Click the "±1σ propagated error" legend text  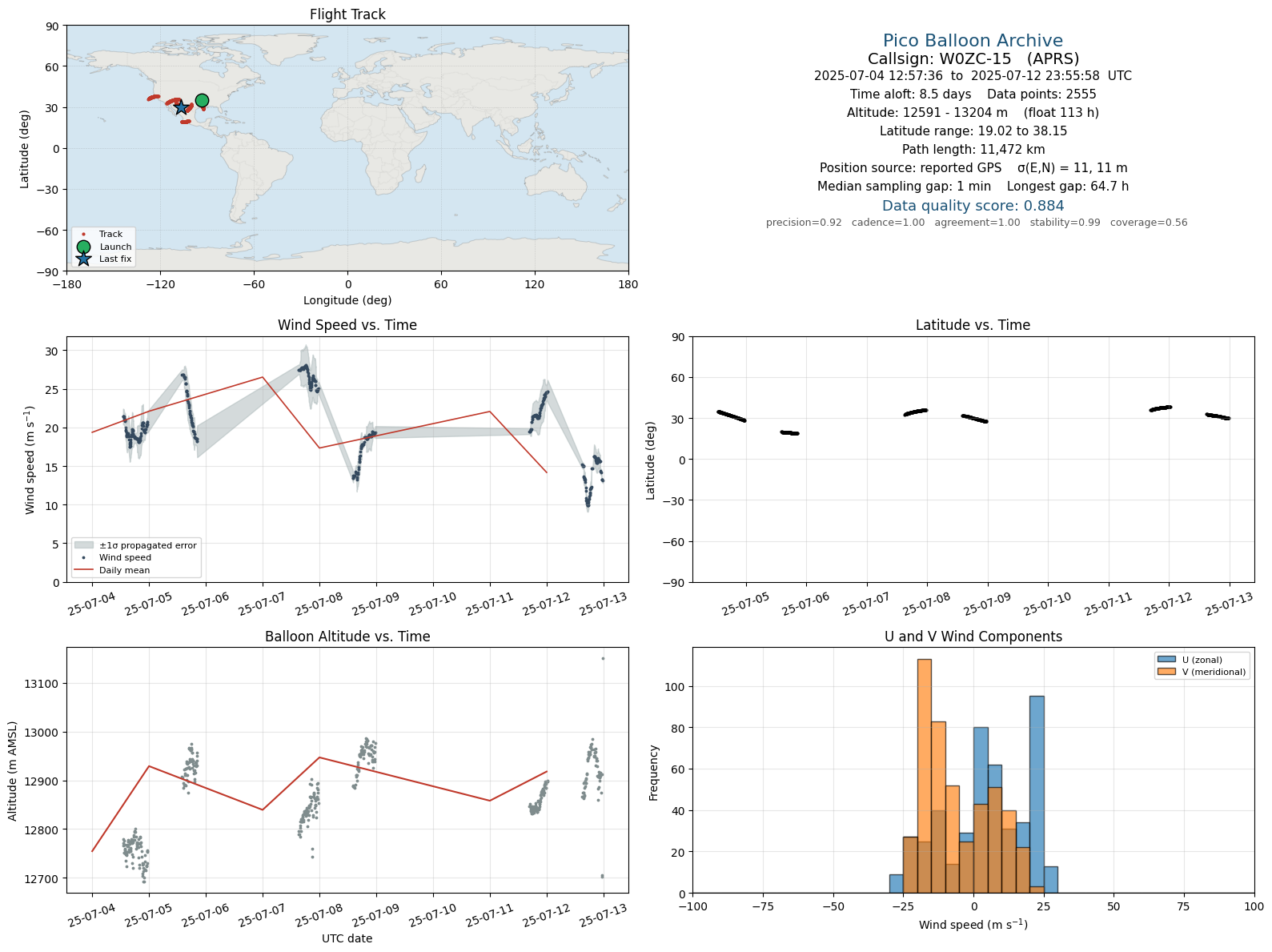[148, 545]
